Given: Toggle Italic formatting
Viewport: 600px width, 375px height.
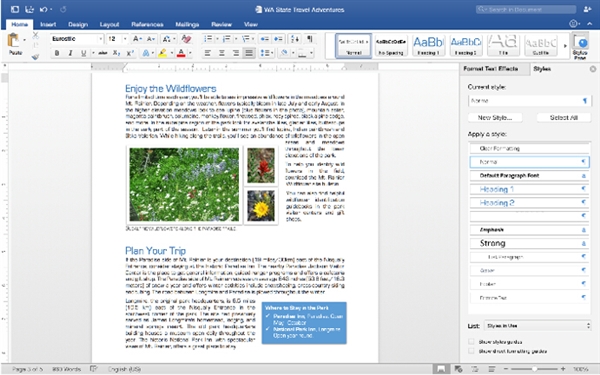Looking at the screenshot, I should 70,53.
